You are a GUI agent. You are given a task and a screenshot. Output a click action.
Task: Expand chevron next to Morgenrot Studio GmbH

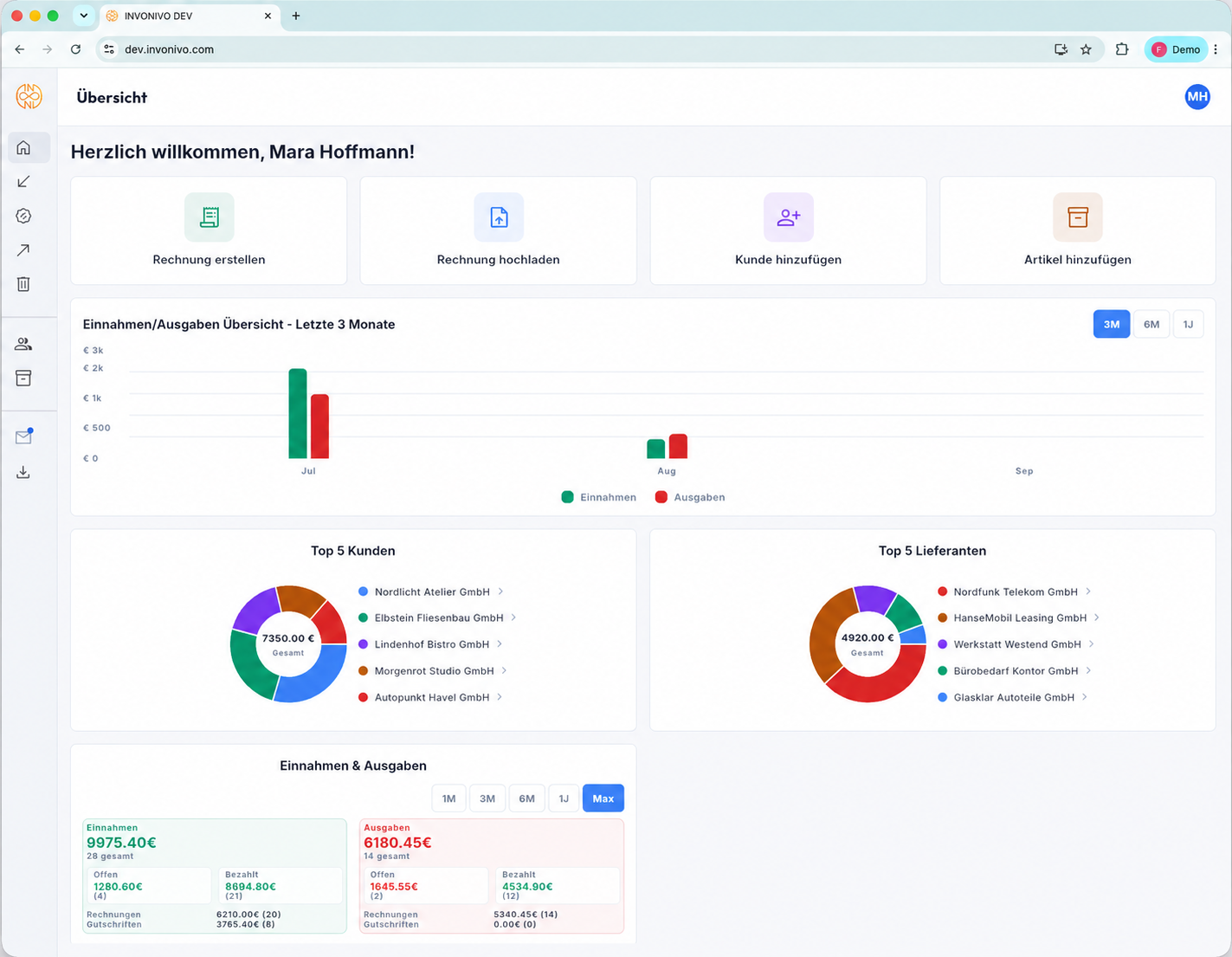pos(504,670)
